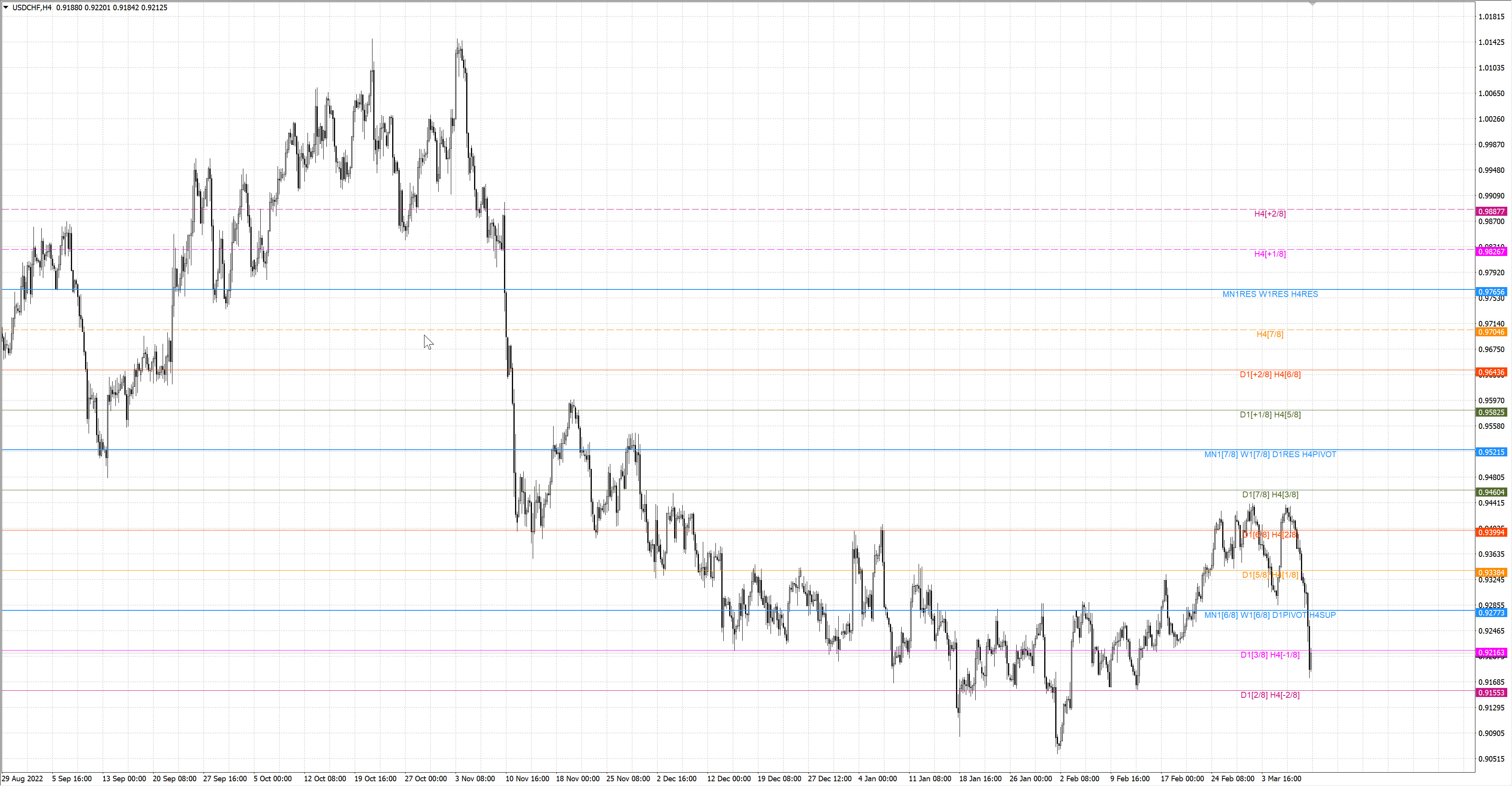This screenshot has width=1512, height=786.
Task: Click the OHLC values 0.91880 0.92201 0.91842 0.92125
Action: [x=111, y=7]
